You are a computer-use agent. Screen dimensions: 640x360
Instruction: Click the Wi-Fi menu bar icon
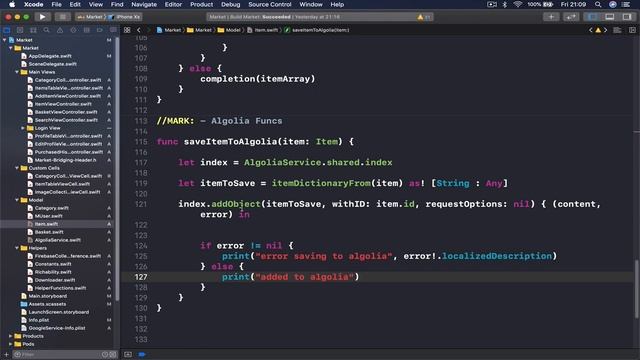click(518, 4)
